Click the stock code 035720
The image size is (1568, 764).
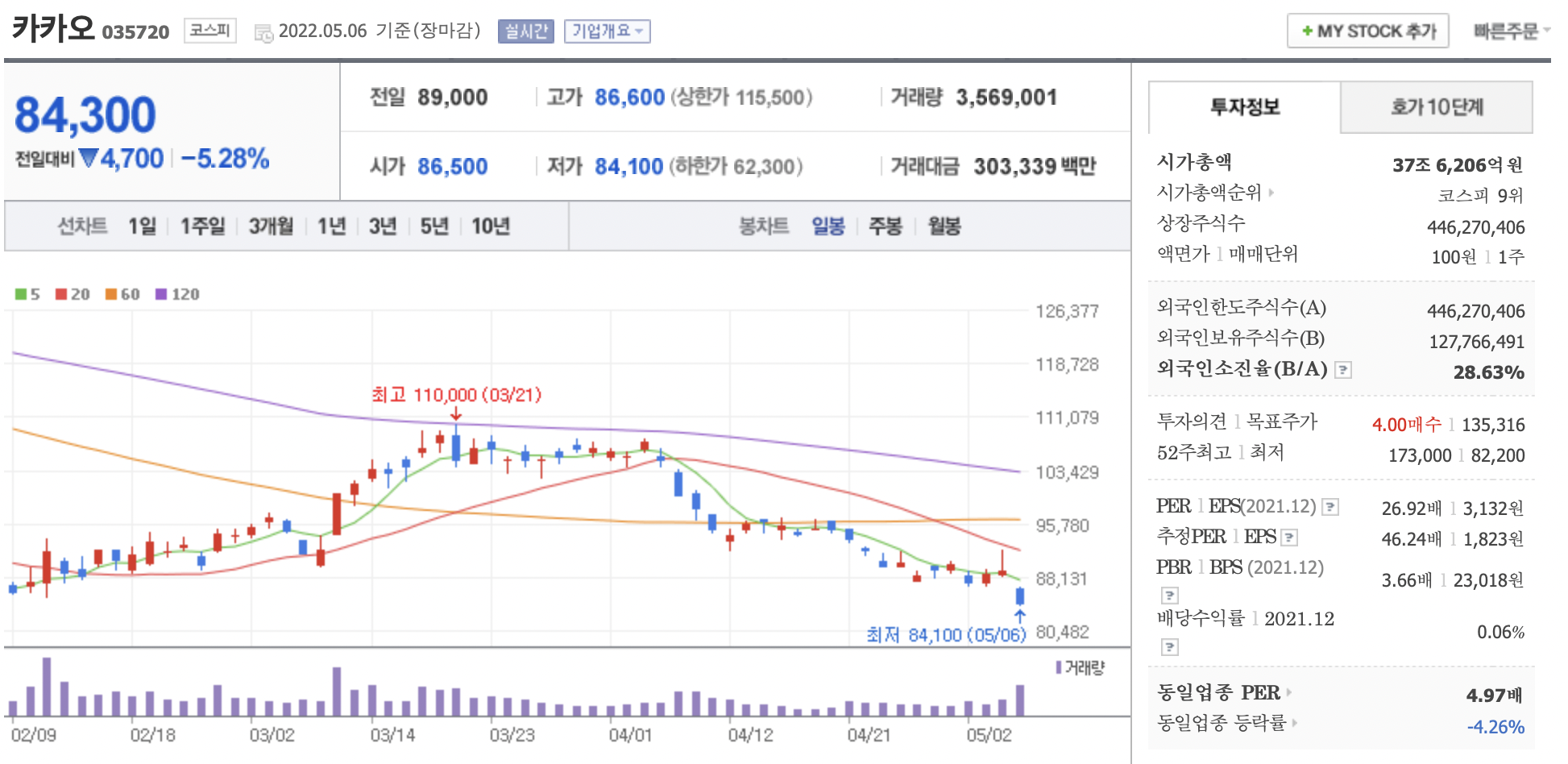(x=135, y=32)
